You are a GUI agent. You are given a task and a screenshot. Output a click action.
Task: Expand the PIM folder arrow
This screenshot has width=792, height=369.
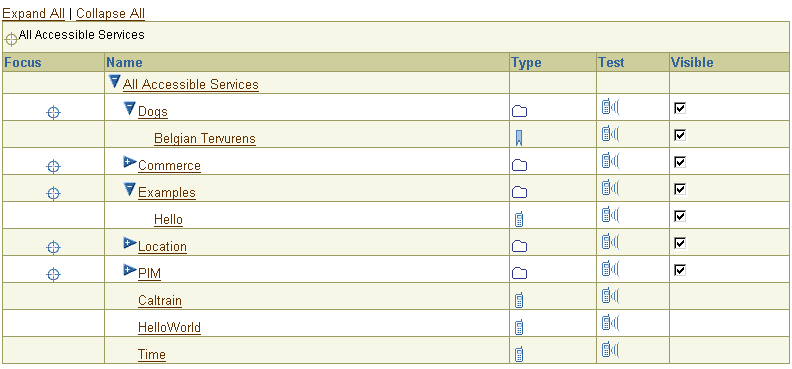pos(130,270)
